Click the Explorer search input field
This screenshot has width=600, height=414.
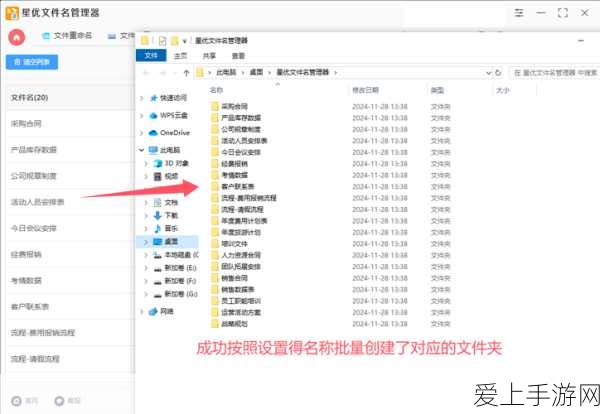(554, 73)
